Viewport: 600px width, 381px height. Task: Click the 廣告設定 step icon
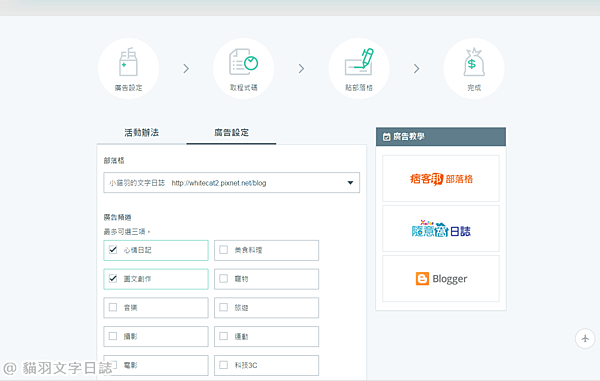point(128,68)
